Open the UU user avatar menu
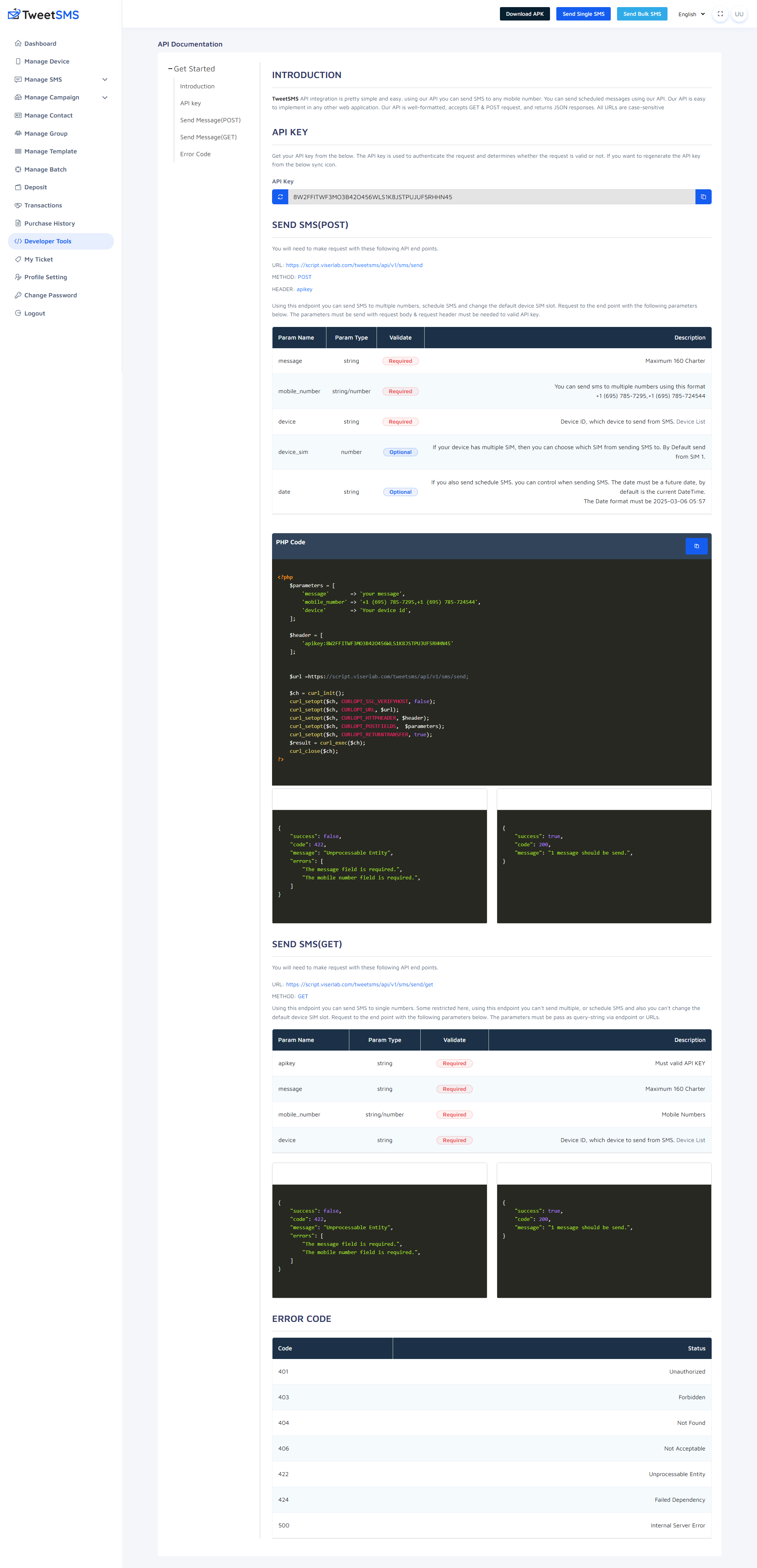 (x=739, y=14)
